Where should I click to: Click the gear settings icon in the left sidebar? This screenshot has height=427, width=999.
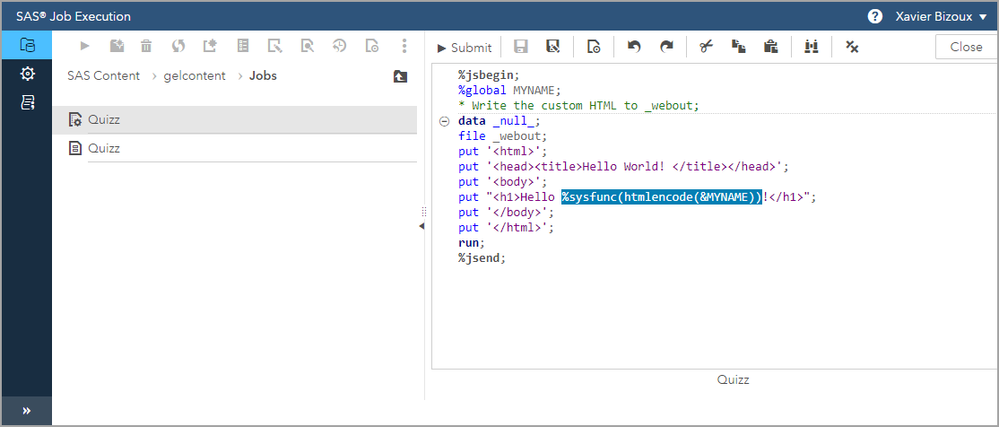(27, 74)
